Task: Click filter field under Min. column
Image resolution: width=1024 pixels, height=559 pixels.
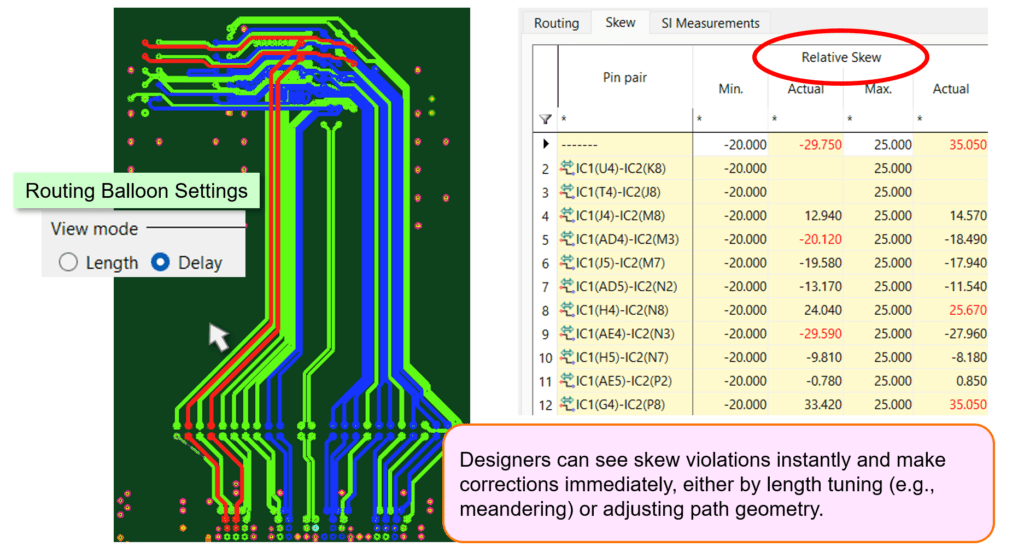Action: pos(731,120)
